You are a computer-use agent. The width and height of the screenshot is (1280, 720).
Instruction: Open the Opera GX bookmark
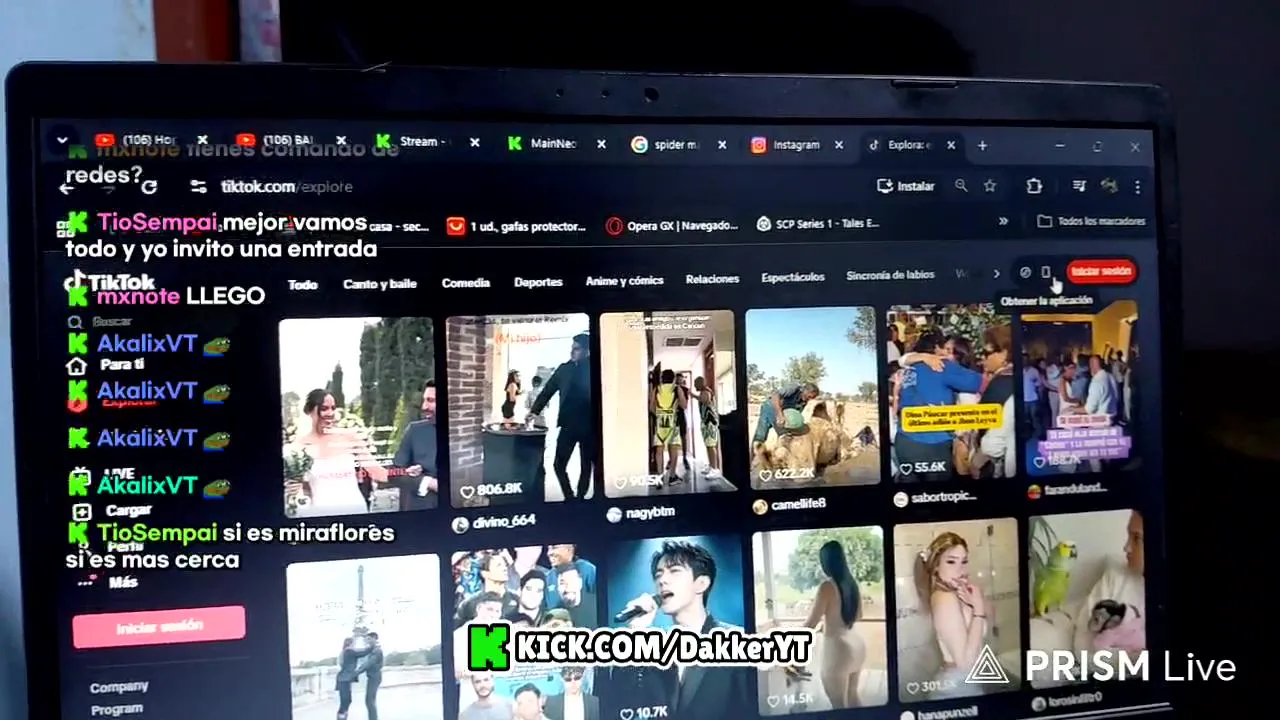673,226
